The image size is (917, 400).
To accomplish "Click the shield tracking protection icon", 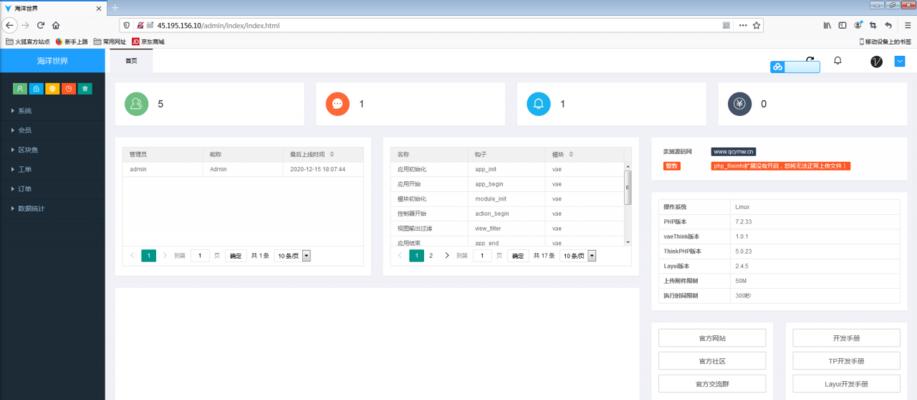I will (x=127, y=25).
